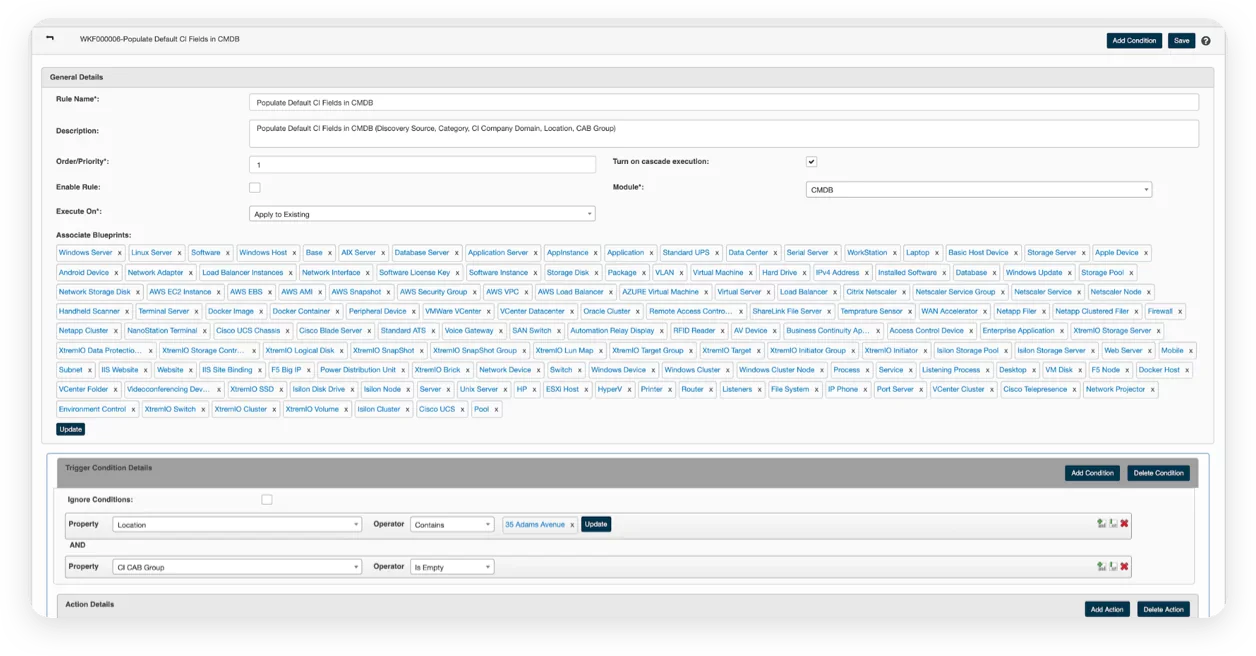Open the CI CAB Group property dropdown
This screenshot has height=656, width=1256.
[237, 567]
